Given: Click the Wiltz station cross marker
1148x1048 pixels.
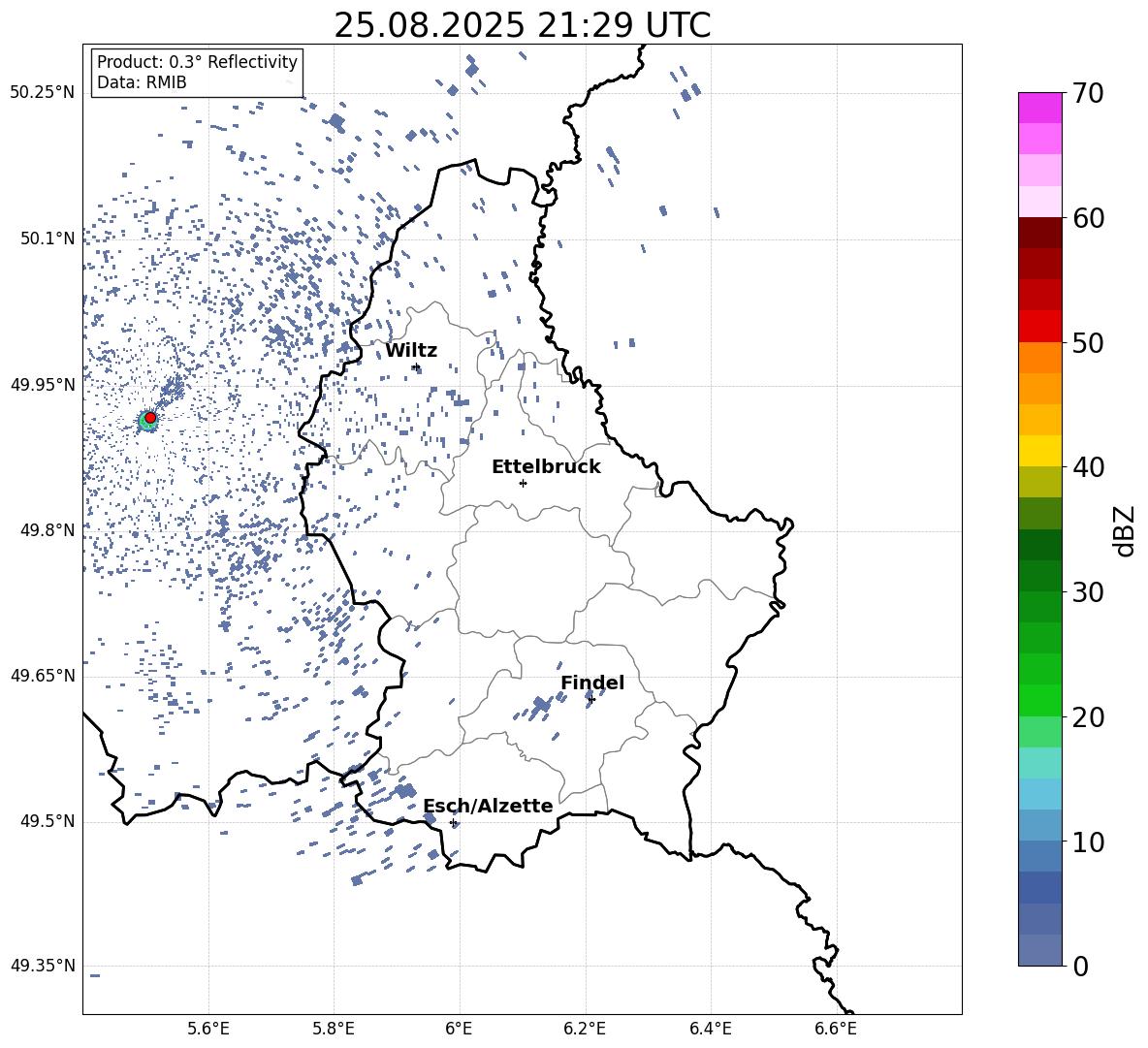Looking at the screenshot, I should pyautogui.click(x=416, y=367).
